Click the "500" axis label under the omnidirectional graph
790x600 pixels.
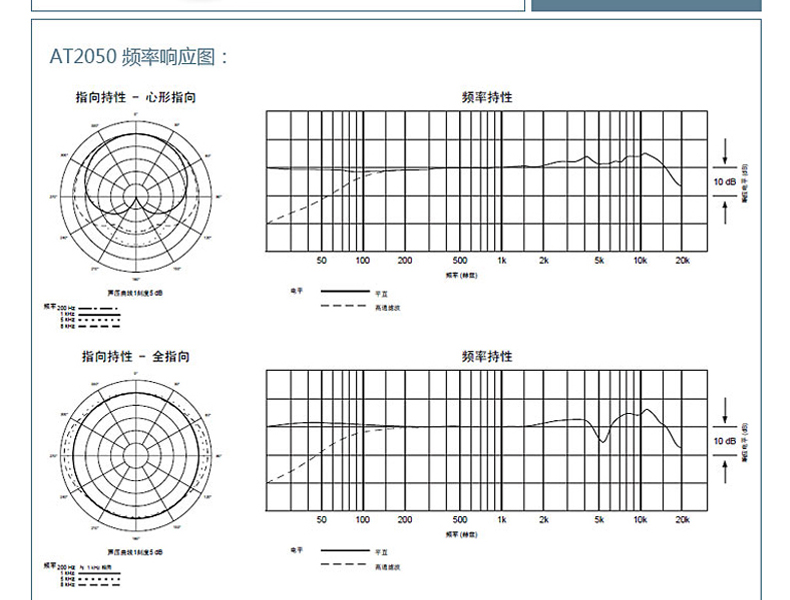pos(459,519)
